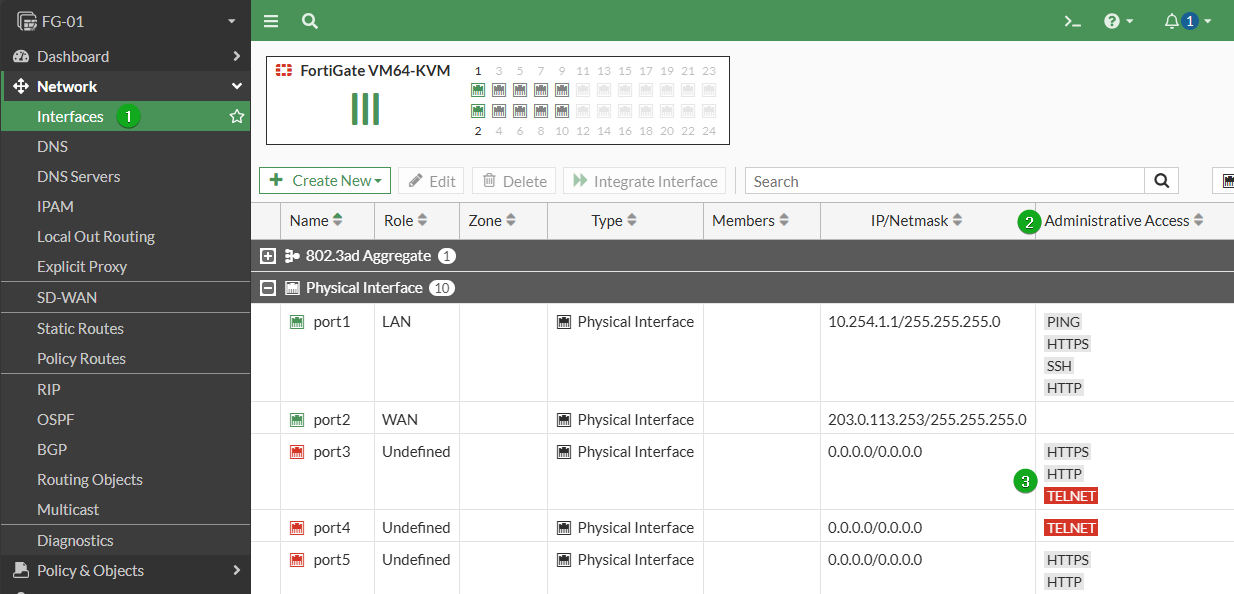The width and height of the screenshot is (1234, 594).
Task: Click IP 203.0.113.253/255.255.255.0 cell
Action: (927, 420)
